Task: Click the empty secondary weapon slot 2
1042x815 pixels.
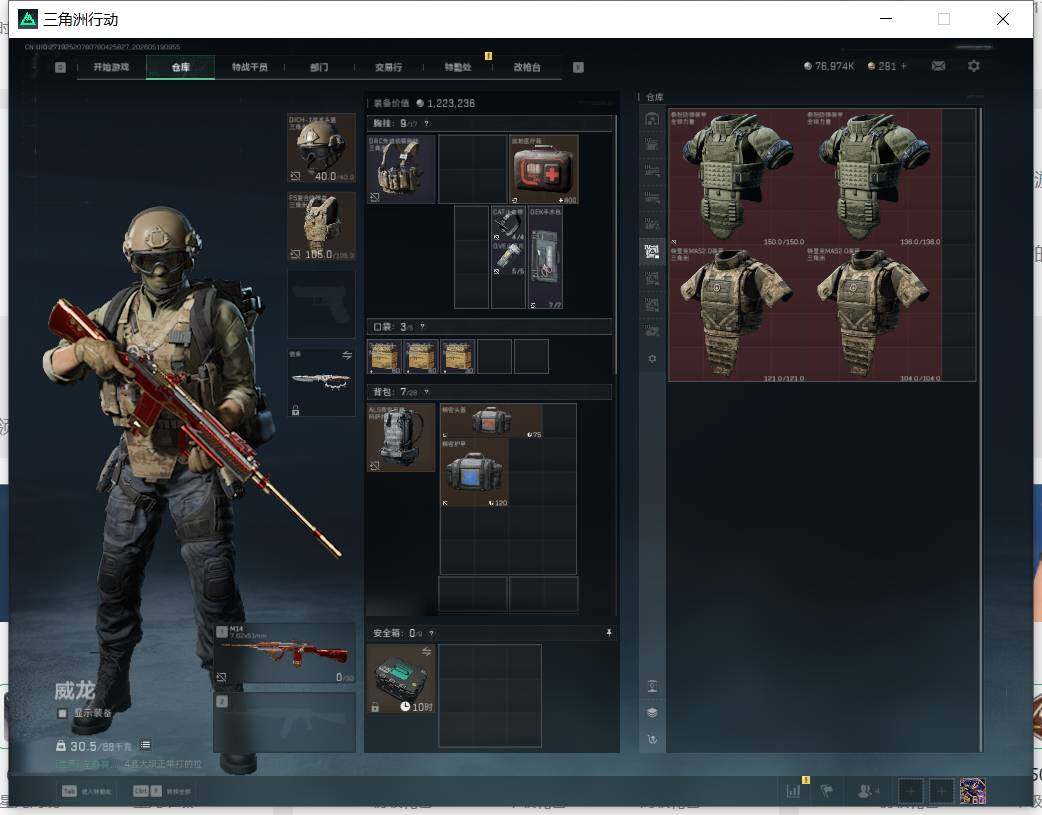Action: click(x=284, y=723)
